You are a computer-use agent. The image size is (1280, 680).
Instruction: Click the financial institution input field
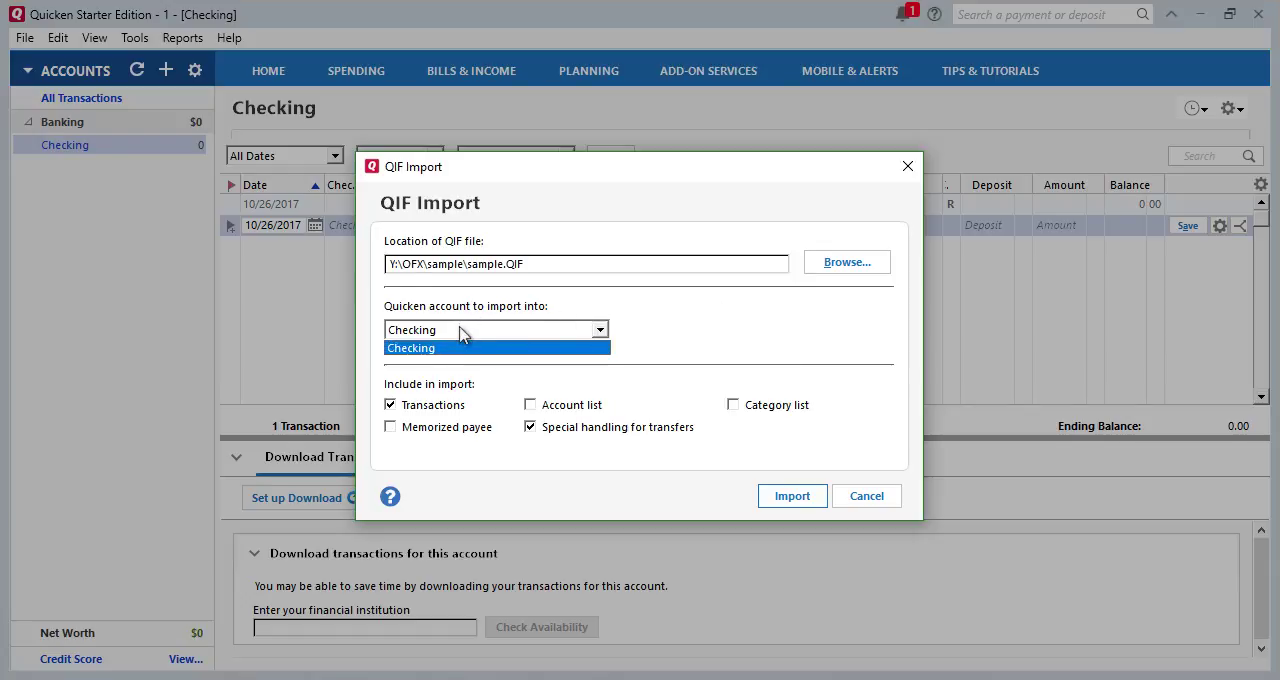(x=365, y=627)
